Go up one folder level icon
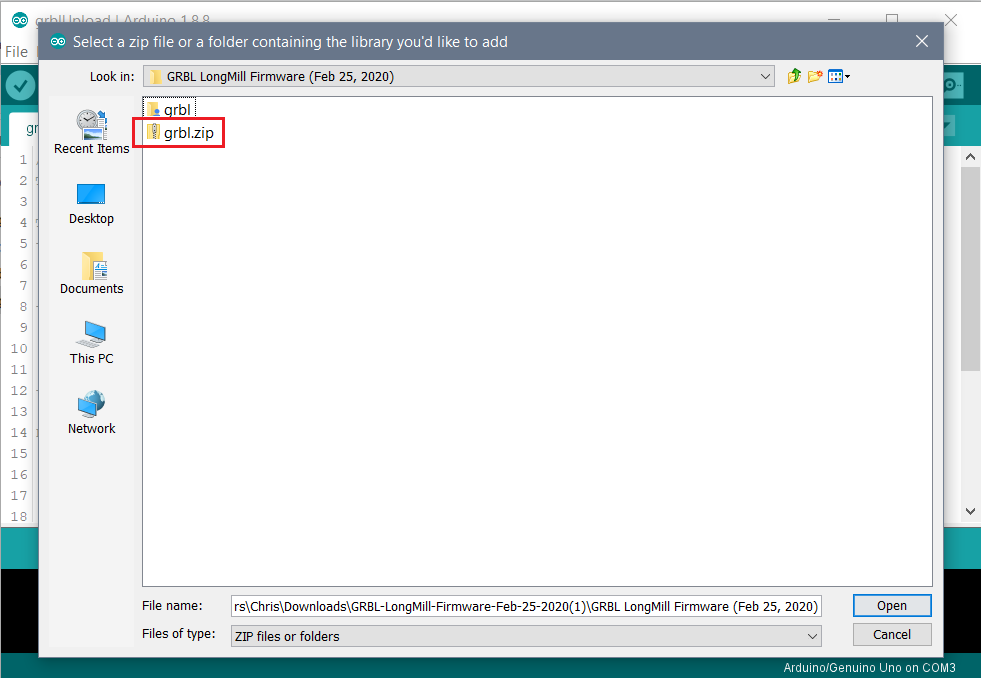Image resolution: width=981 pixels, height=678 pixels. tap(794, 76)
